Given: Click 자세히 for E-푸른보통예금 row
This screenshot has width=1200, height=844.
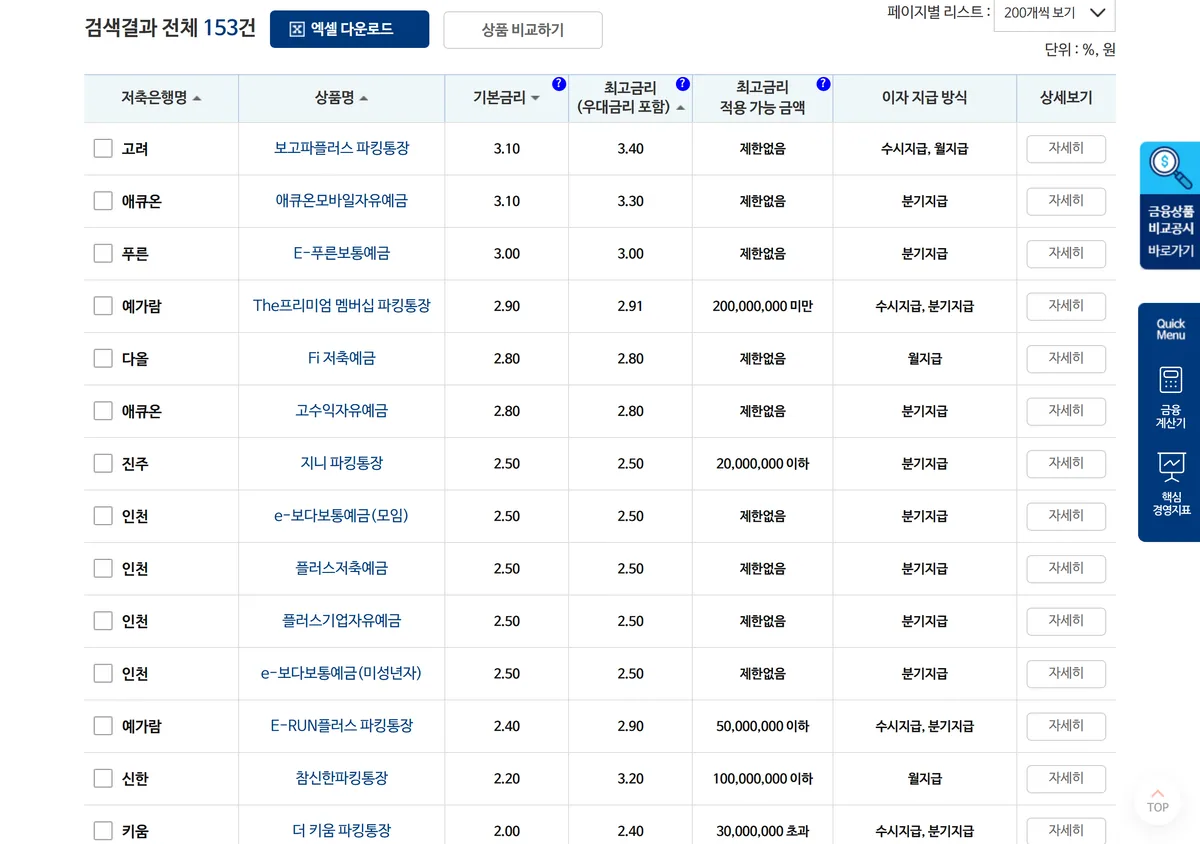Looking at the screenshot, I should tap(1066, 254).
